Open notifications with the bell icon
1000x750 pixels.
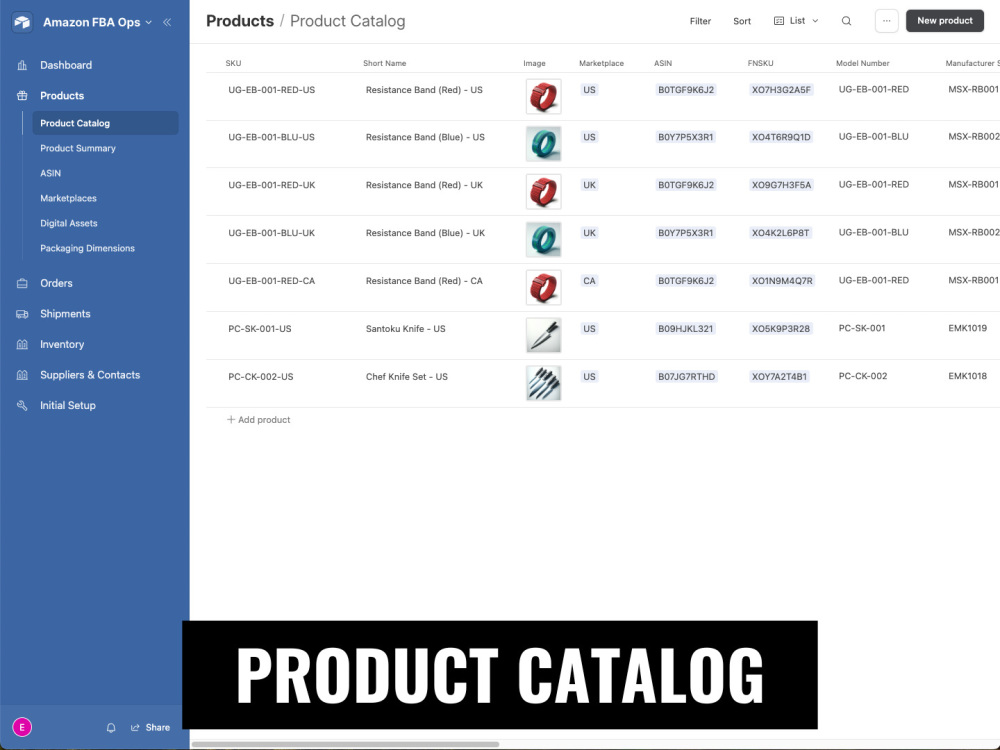point(111,728)
